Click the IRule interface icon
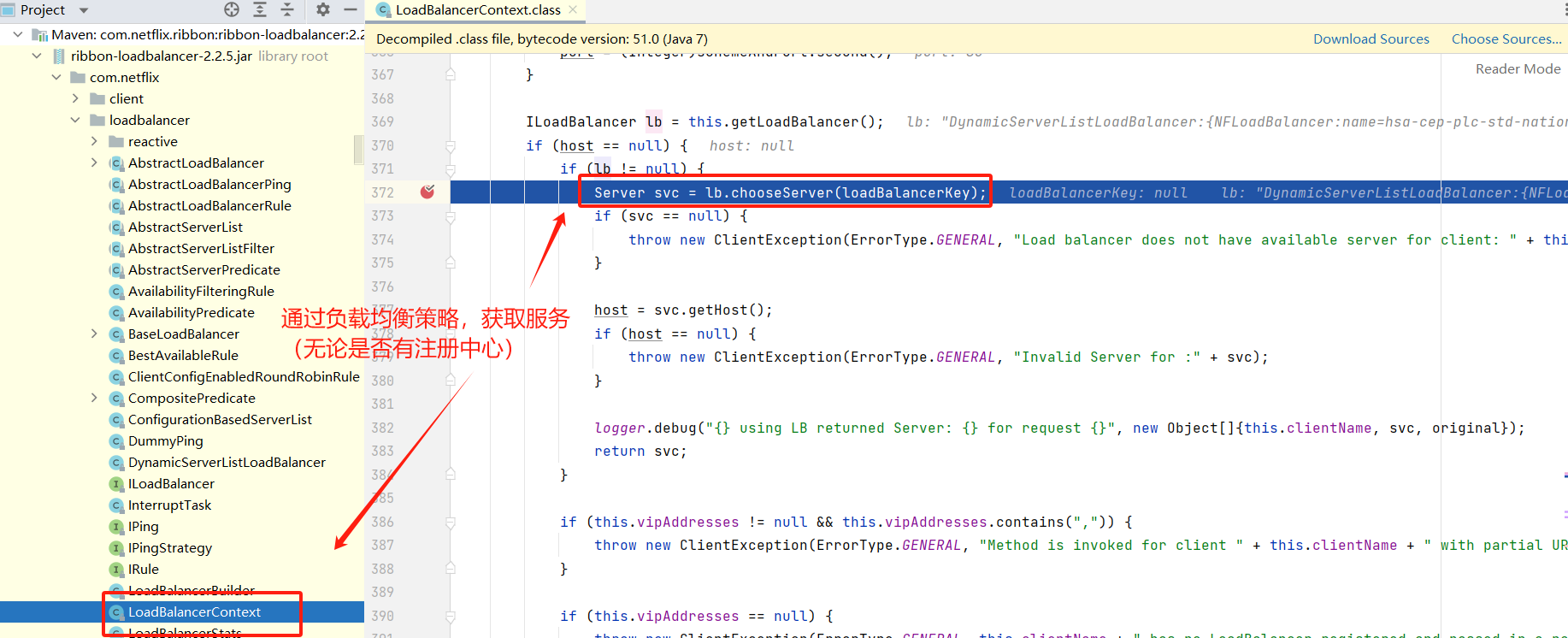This screenshot has width=1568, height=638. coord(117,570)
